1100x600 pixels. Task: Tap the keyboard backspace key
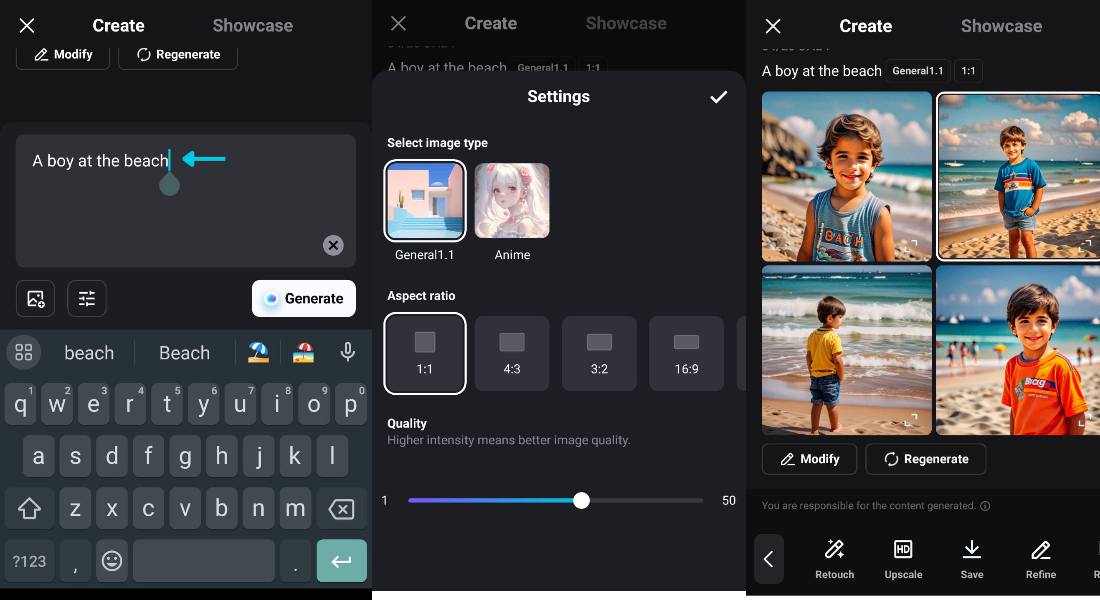click(342, 508)
